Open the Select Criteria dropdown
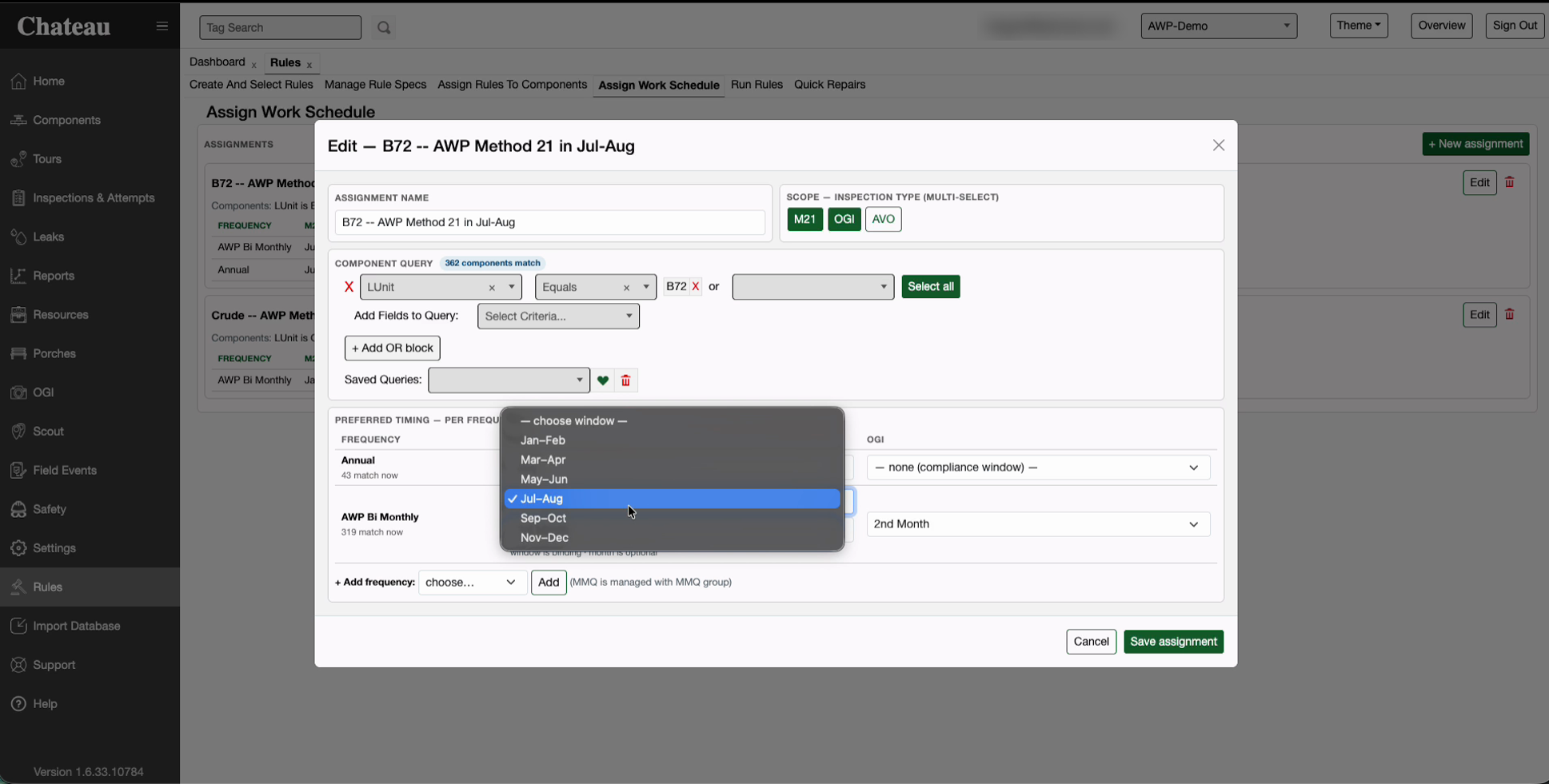 pos(558,316)
